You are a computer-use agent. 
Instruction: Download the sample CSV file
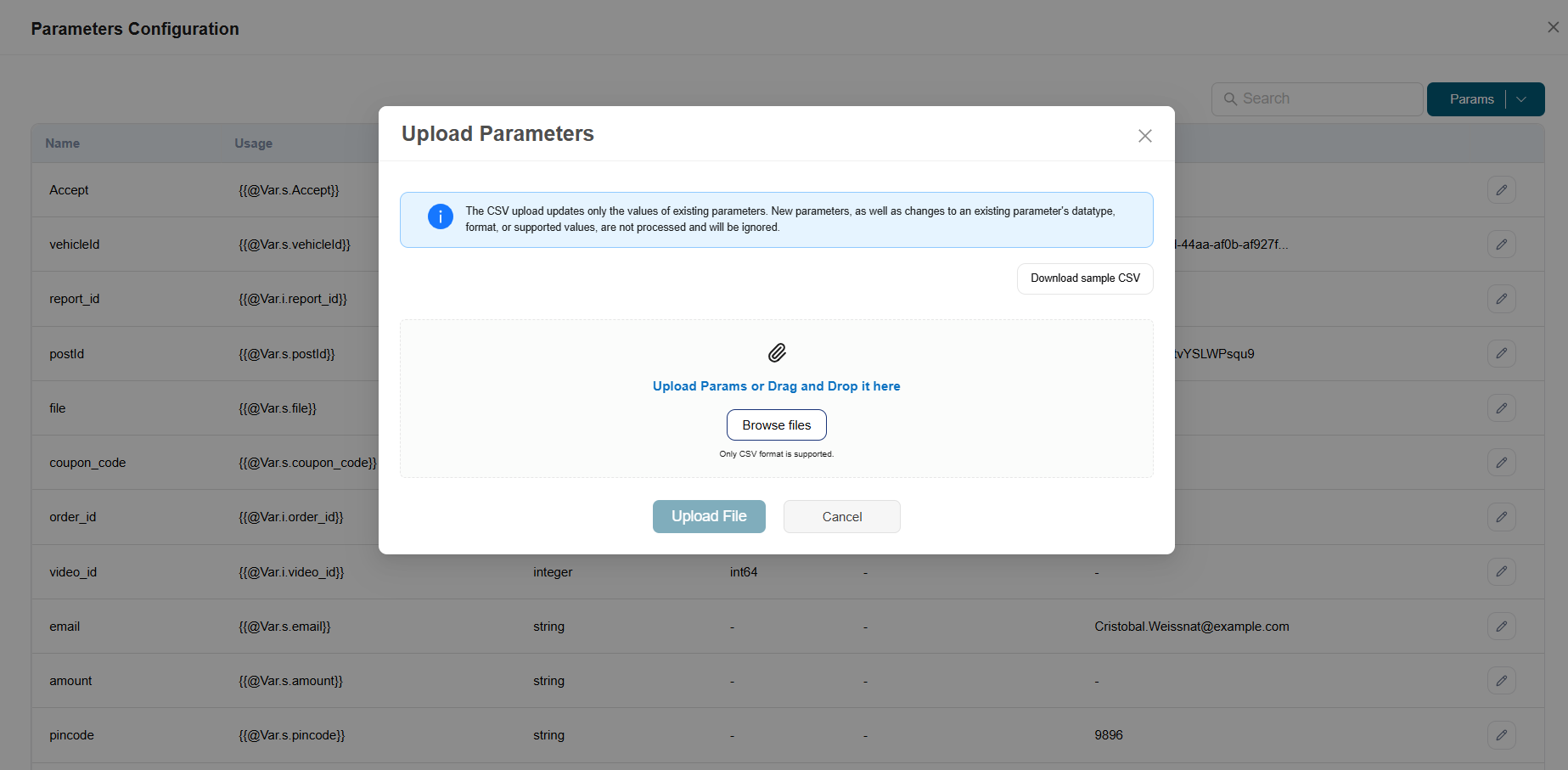click(1084, 278)
